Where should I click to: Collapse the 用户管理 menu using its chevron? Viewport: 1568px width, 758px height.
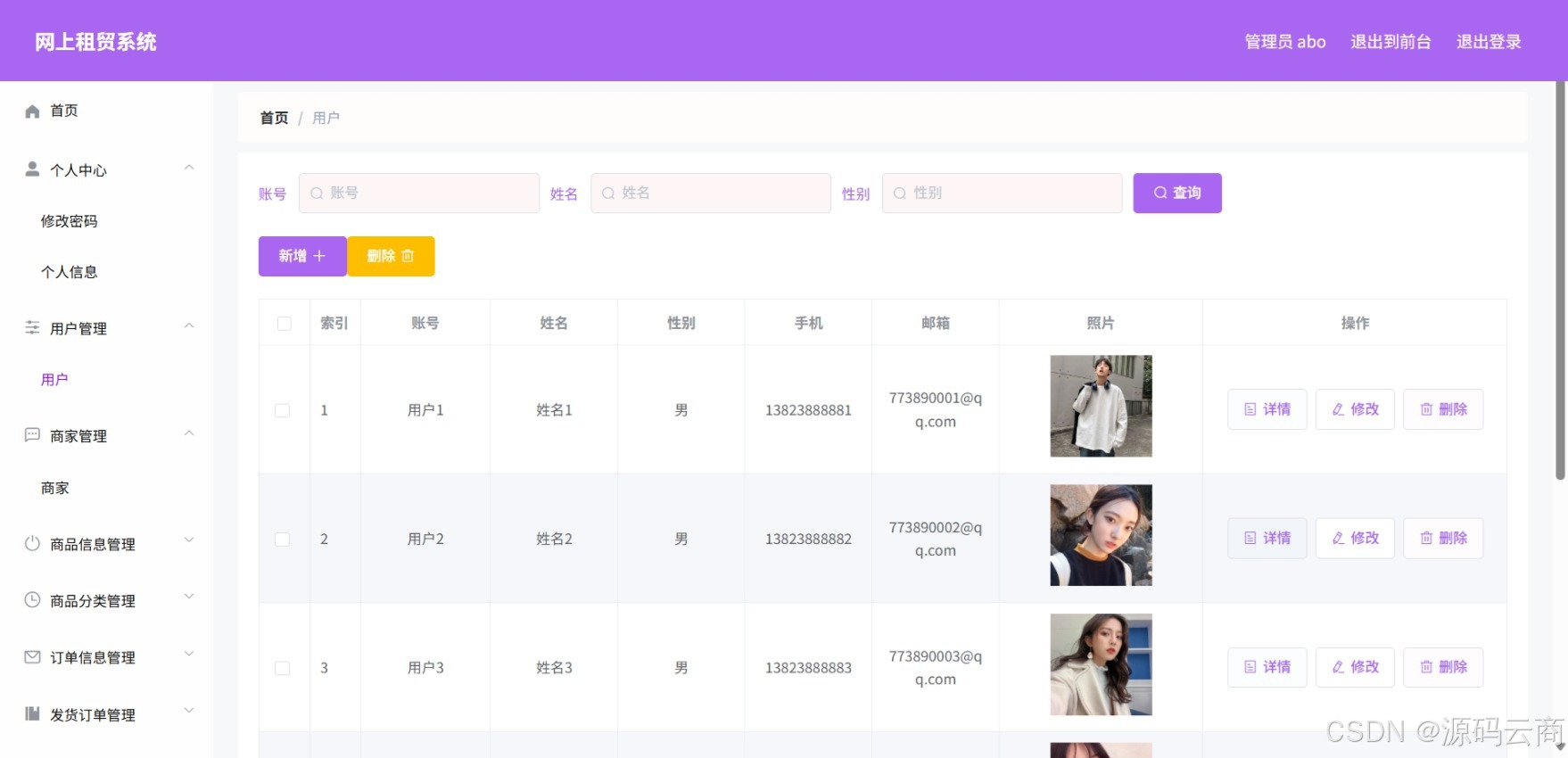[189, 325]
